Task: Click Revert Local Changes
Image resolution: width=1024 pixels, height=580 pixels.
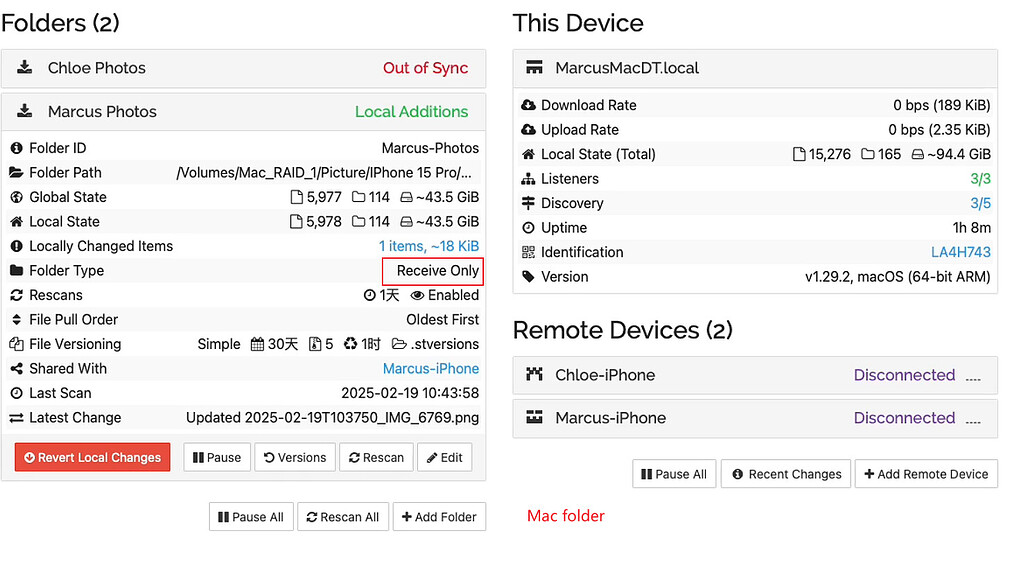Action: [x=92, y=456]
